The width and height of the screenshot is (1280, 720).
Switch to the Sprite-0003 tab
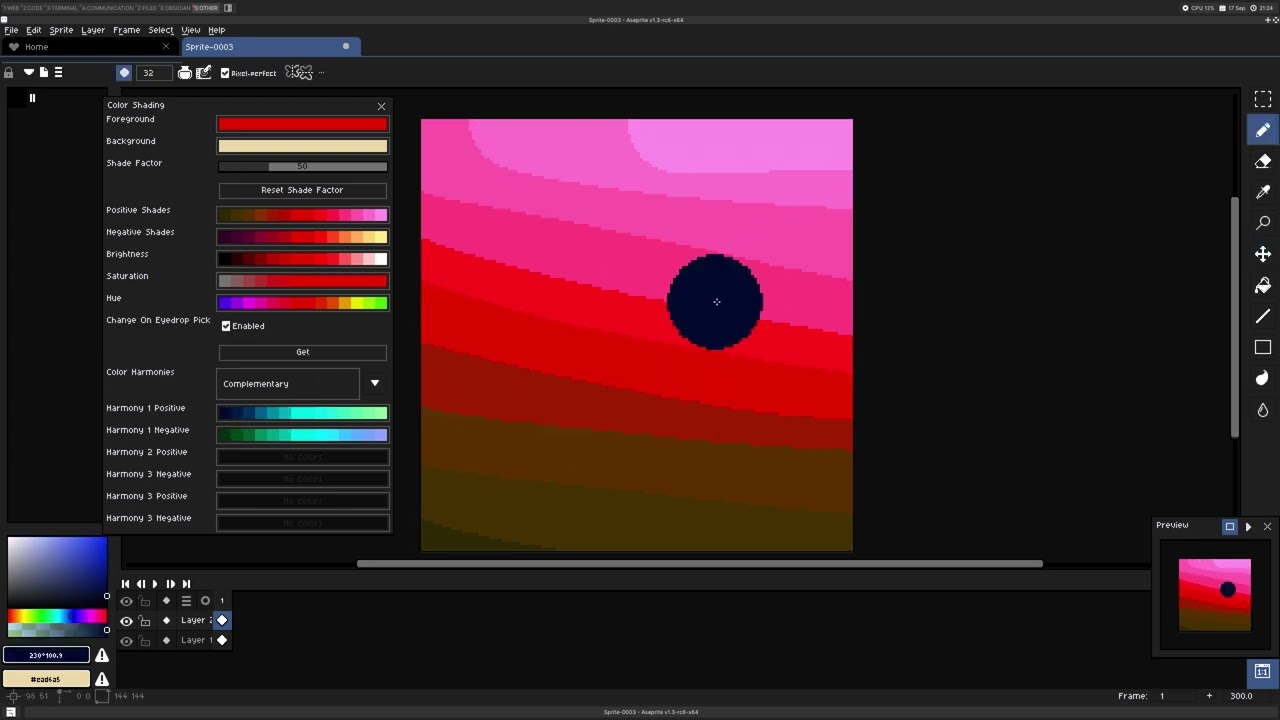pos(268,47)
